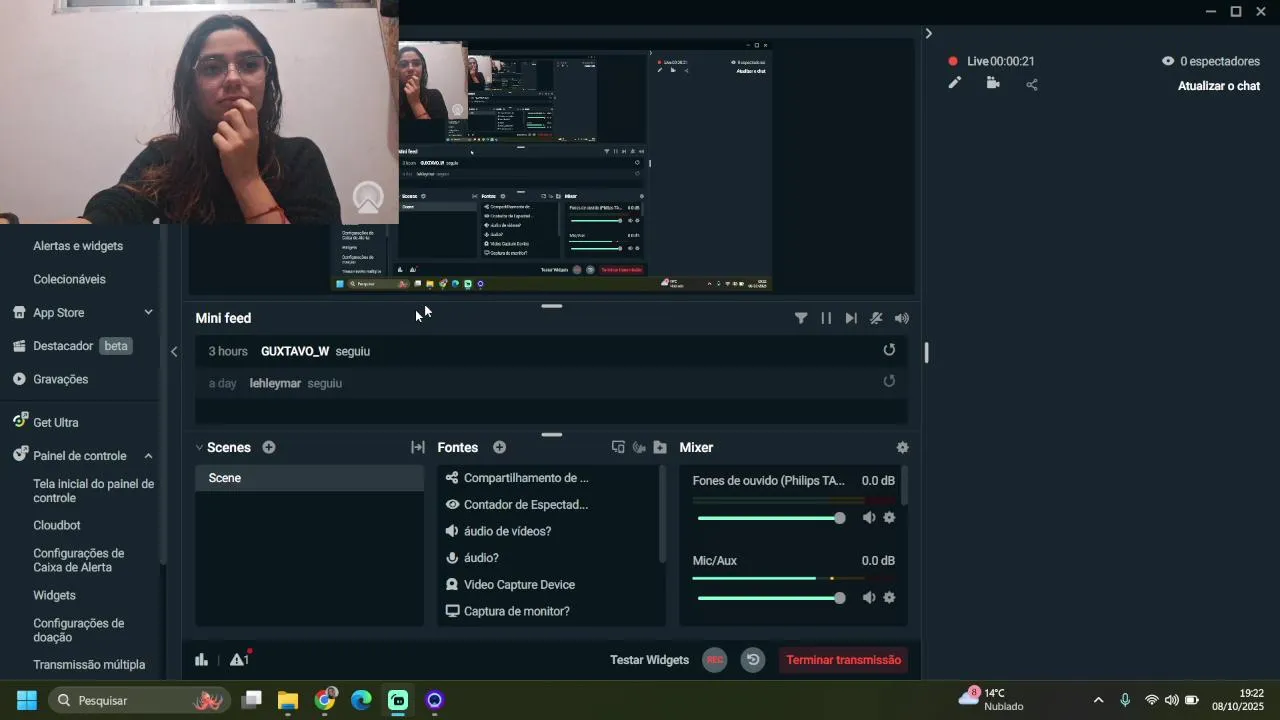Open Widgets under Painel de controle
The width and height of the screenshot is (1280, 720).
pos(54,595)
